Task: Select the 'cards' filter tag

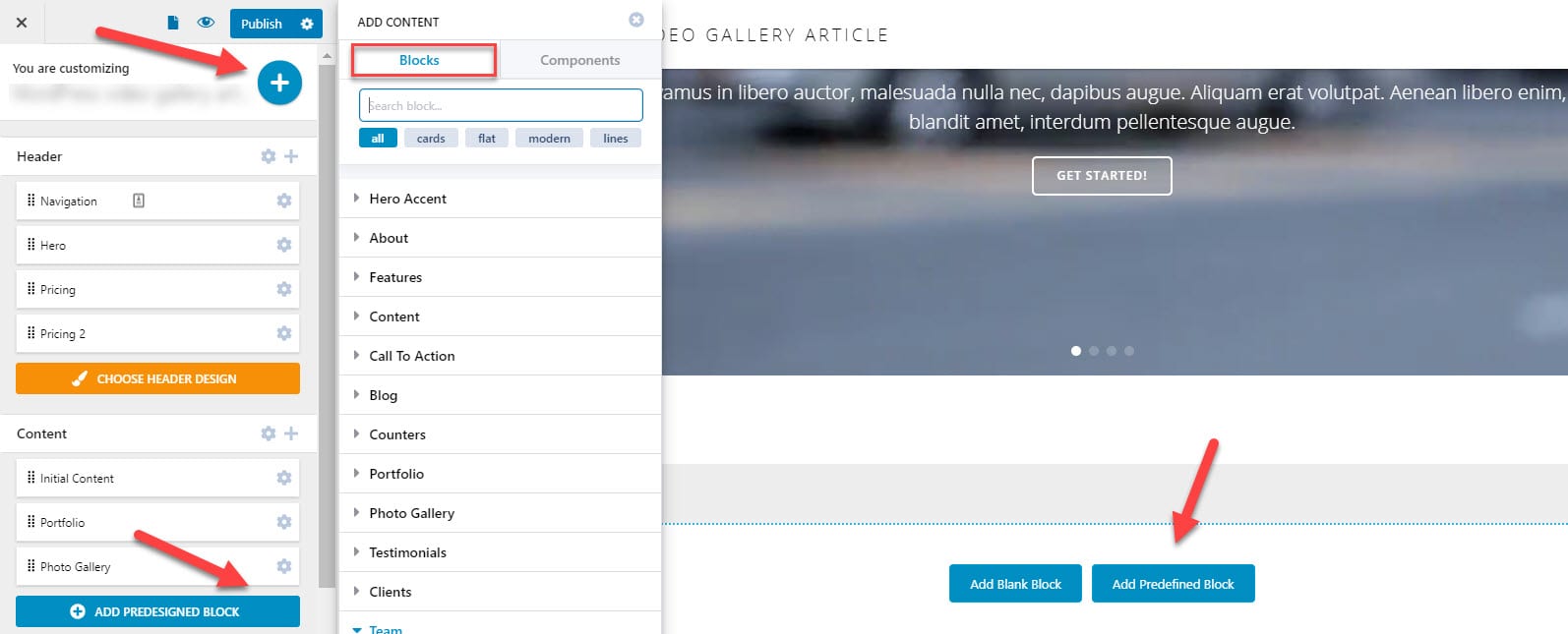Action: [x=431, y=139]
